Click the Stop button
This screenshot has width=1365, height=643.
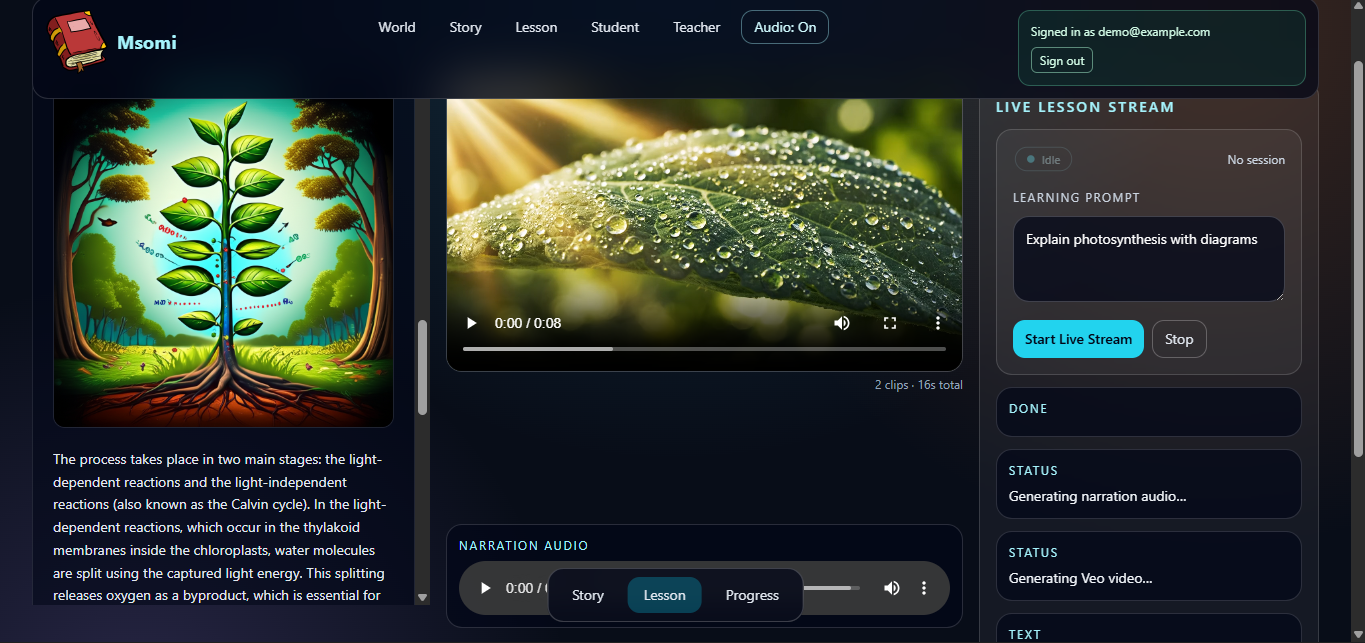[1179, 339]
